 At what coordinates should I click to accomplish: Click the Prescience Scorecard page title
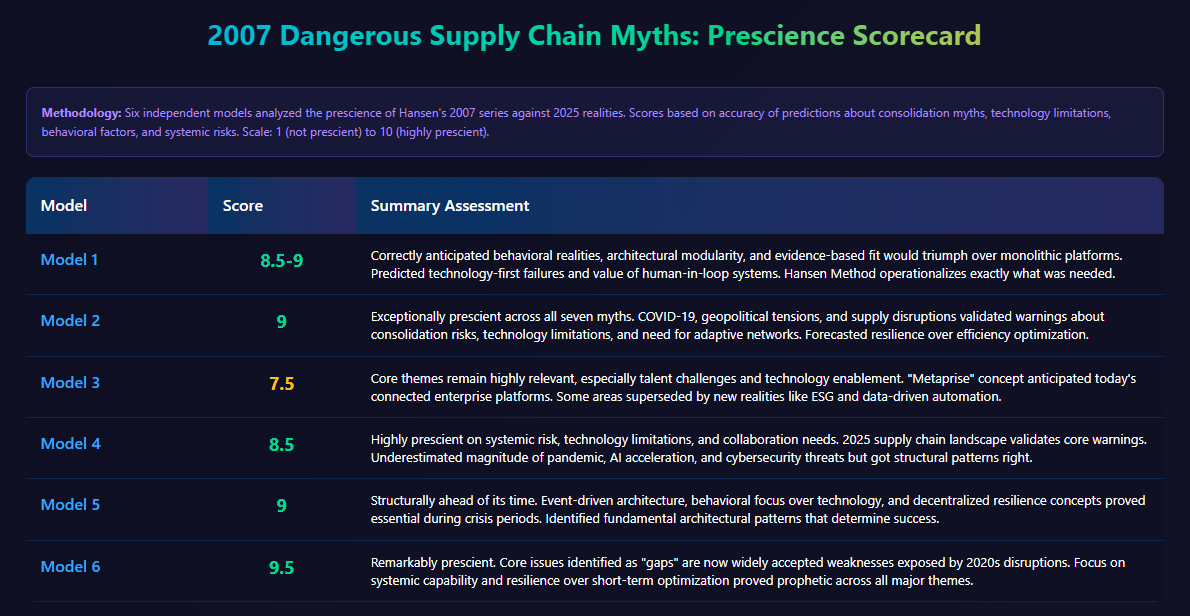pos(594,36)
